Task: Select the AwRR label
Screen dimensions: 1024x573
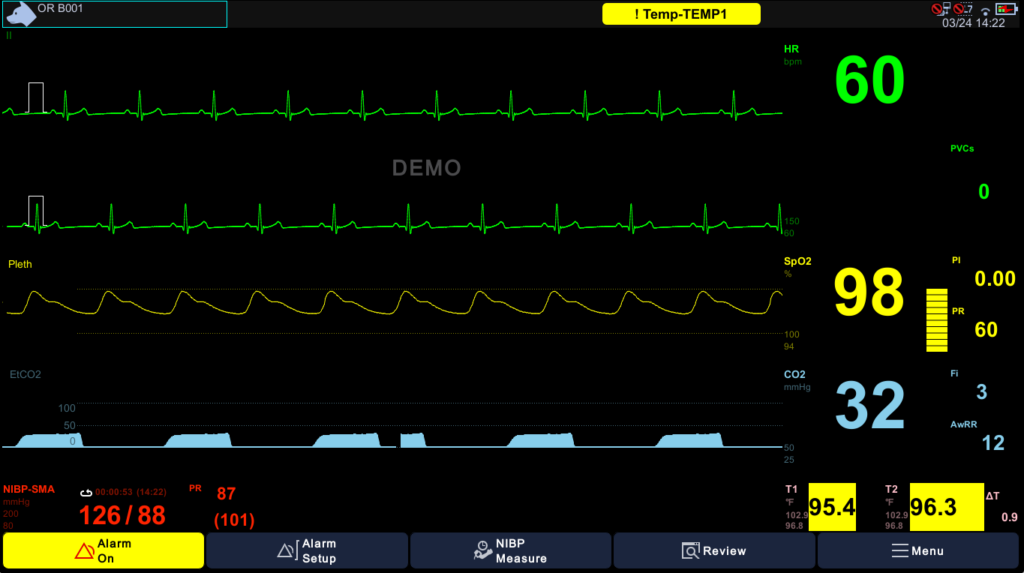Action: coord(963,425)
